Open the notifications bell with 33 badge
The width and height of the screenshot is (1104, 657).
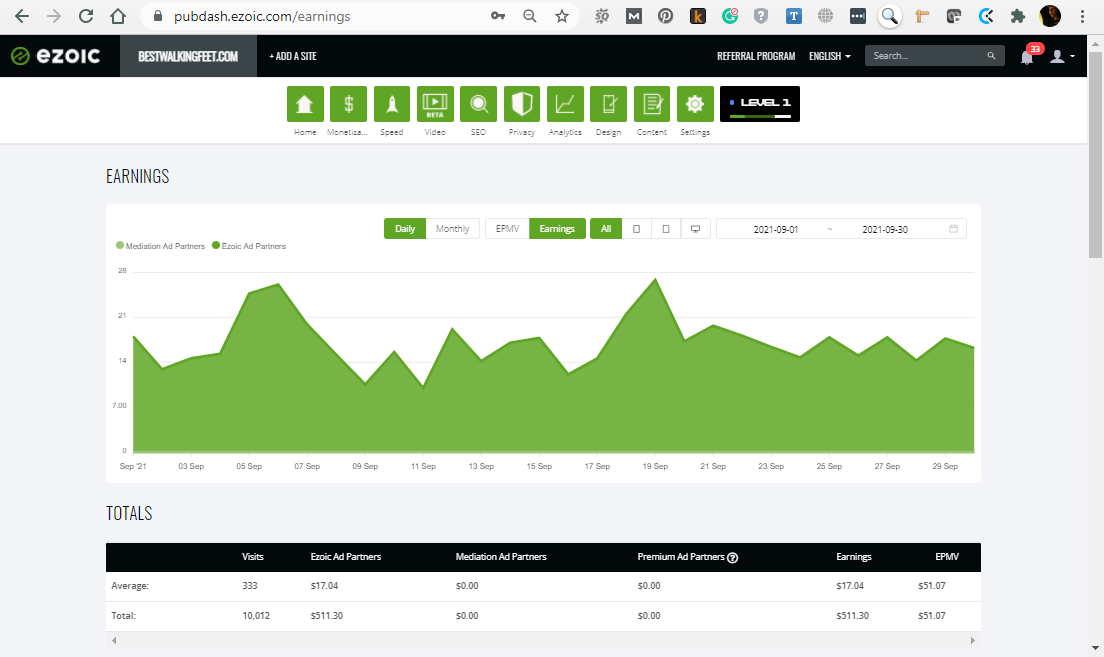point(1027,56)
